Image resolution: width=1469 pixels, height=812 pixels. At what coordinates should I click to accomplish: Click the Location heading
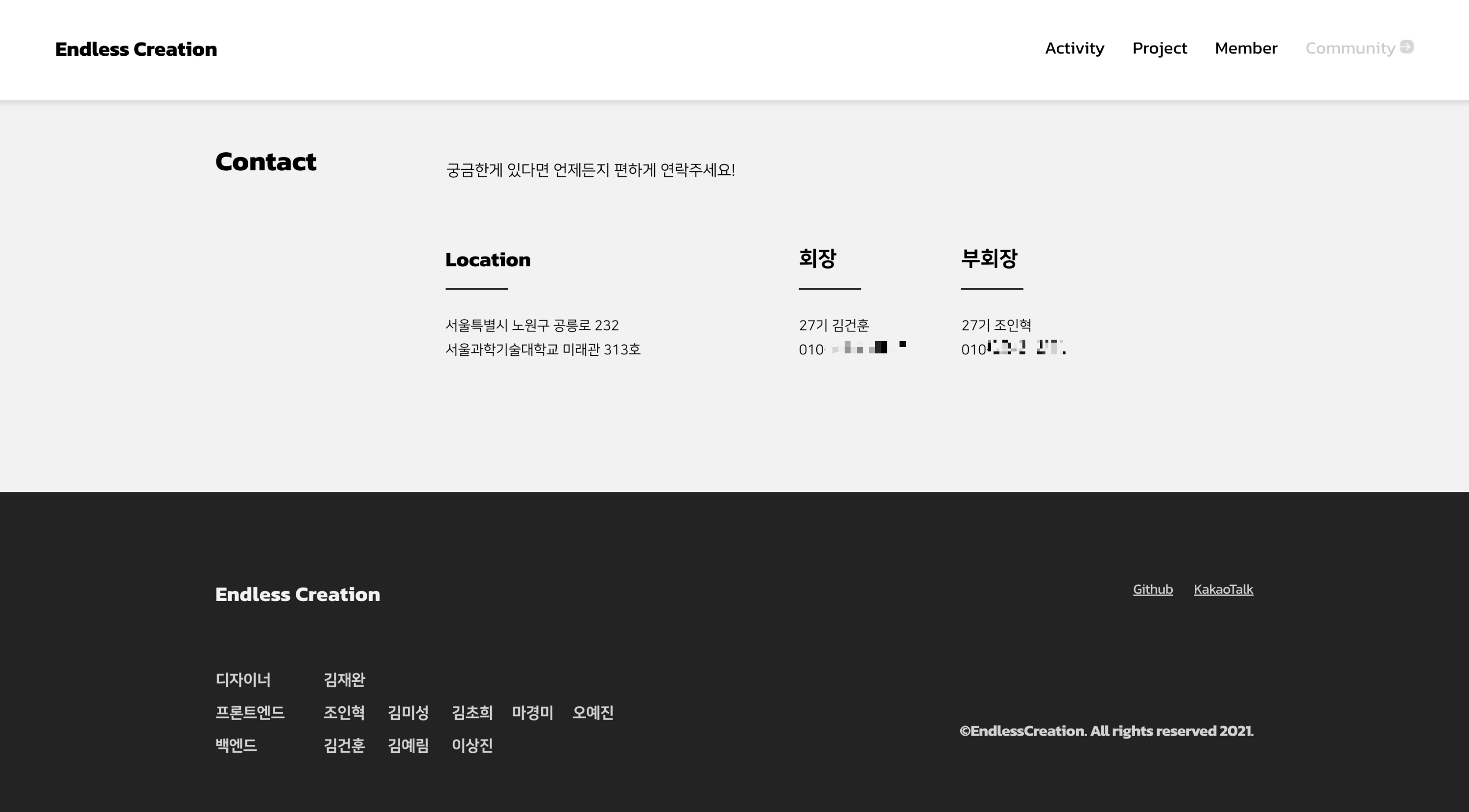488,260
